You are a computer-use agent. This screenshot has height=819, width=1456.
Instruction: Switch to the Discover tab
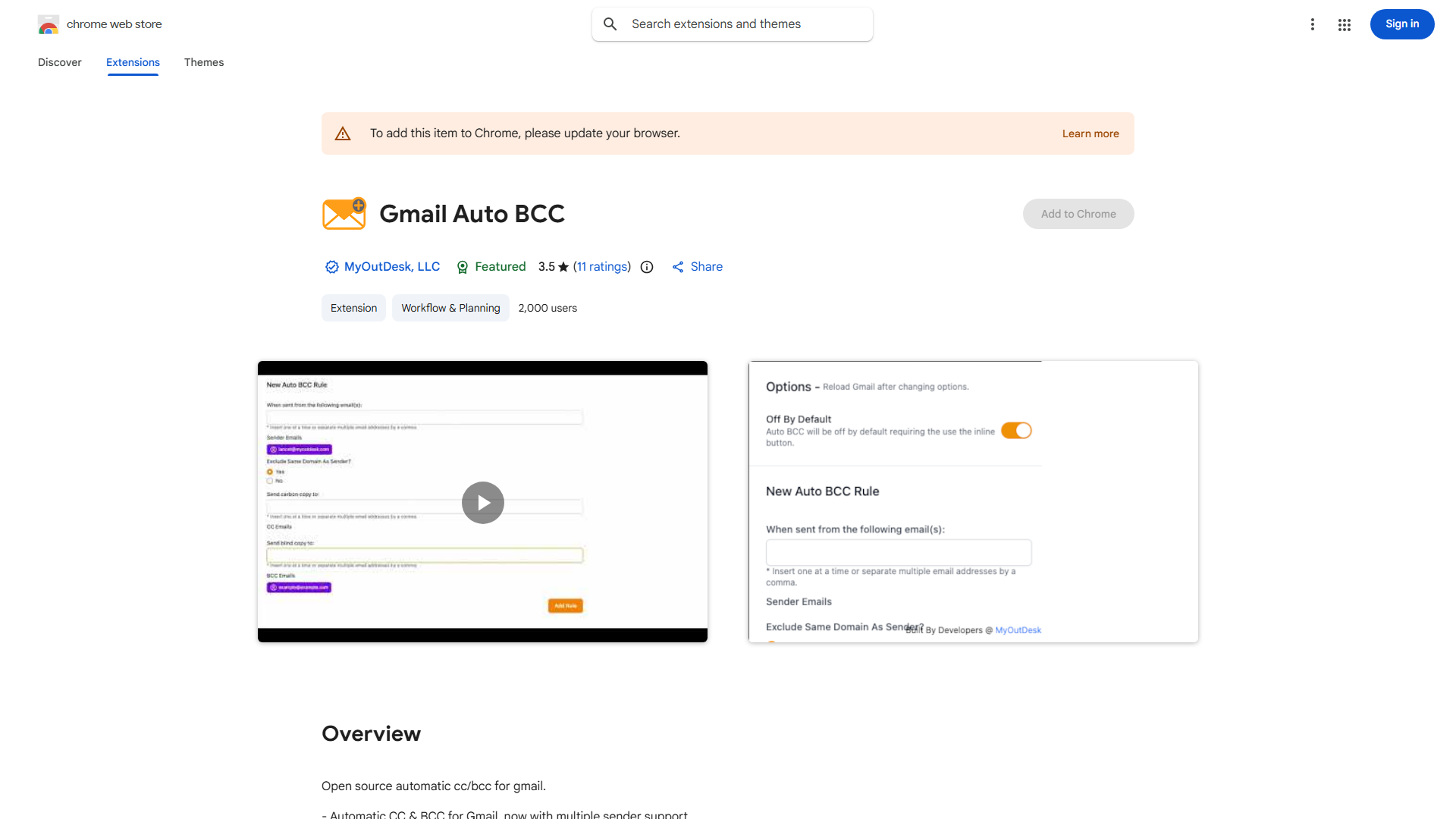[59, 62]
